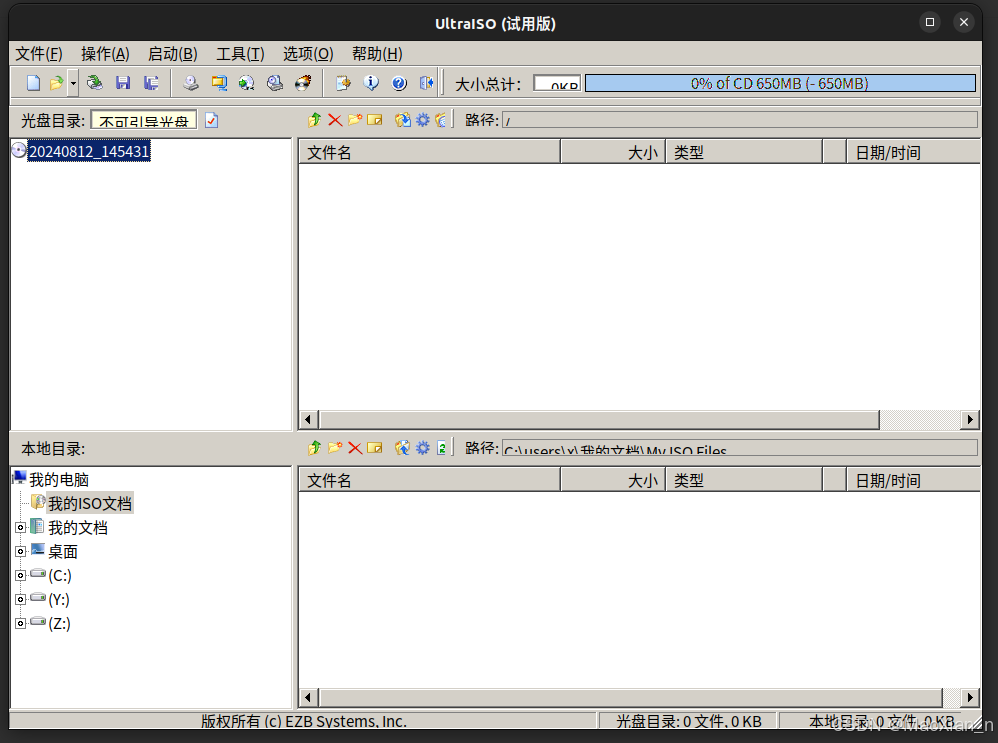
Task: Sort disc pane by 大小 column
Action: [x=613, y=152]
